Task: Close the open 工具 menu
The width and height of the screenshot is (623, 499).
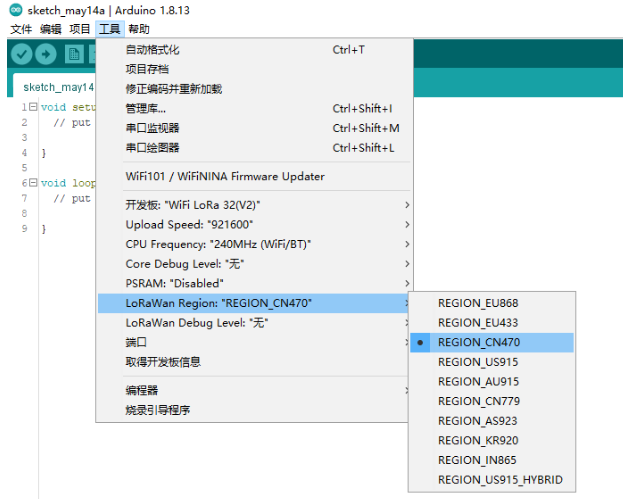Action: [110, 29]
